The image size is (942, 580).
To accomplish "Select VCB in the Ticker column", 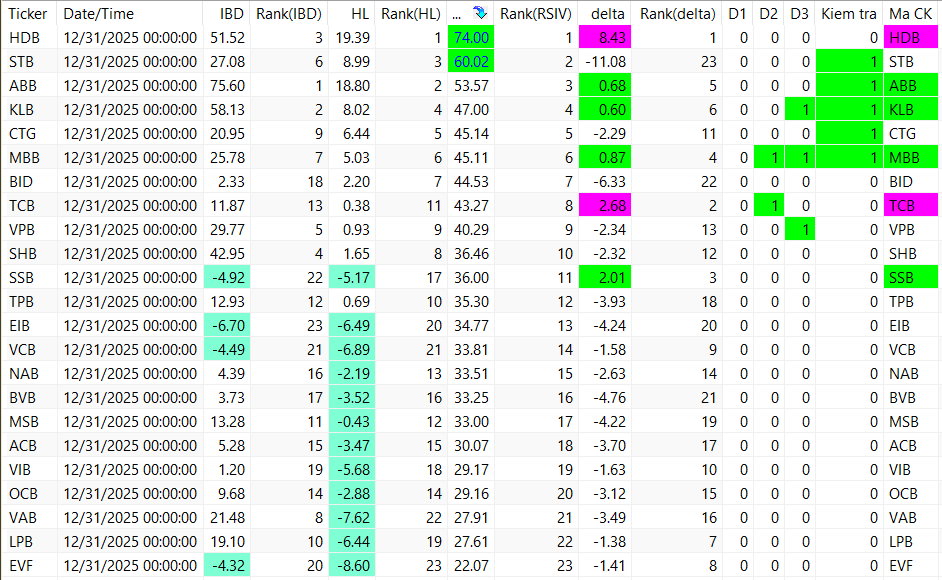I will pyautogui.click(x=22, y=350).
